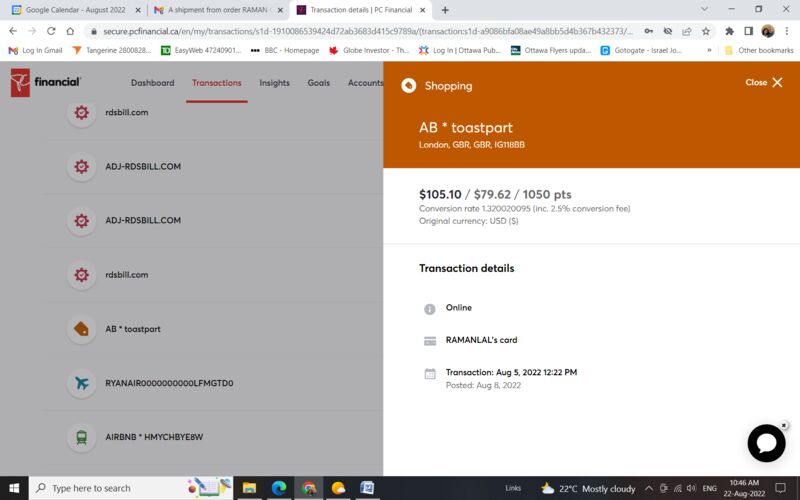Click the info icon beside Online

click(430, 309)
